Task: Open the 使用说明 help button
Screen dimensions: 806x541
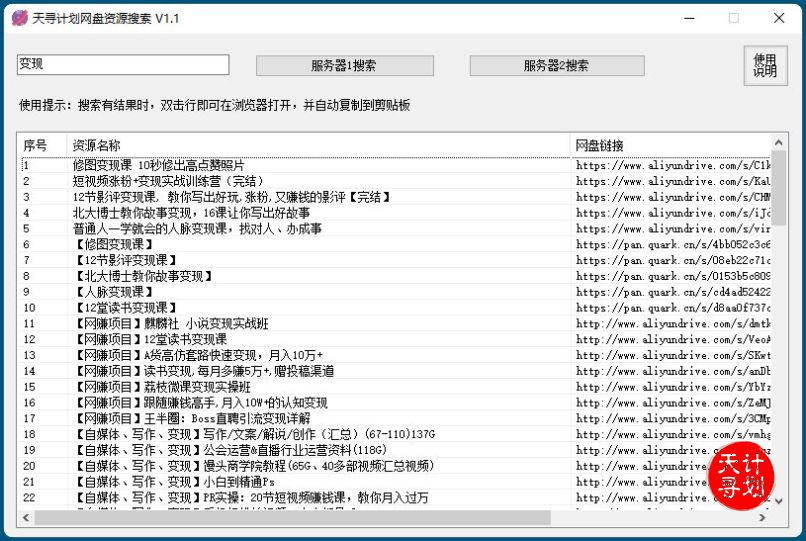Action: (x=765, y=65)
